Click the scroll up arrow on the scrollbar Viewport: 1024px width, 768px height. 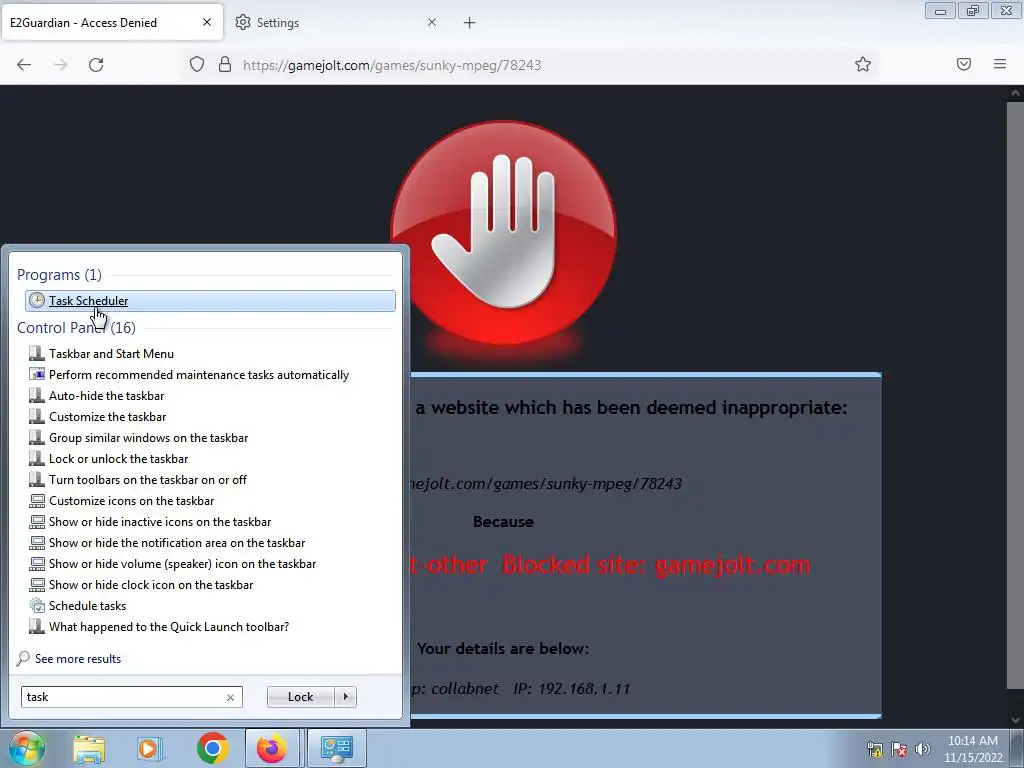pos(1016,93)
